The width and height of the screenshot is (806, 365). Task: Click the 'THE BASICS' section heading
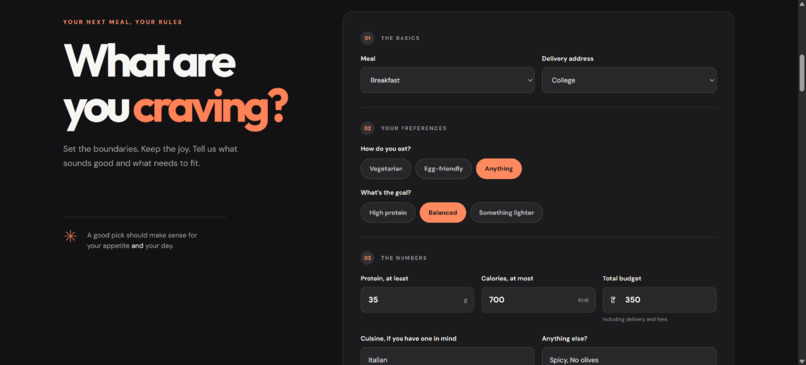400,38
